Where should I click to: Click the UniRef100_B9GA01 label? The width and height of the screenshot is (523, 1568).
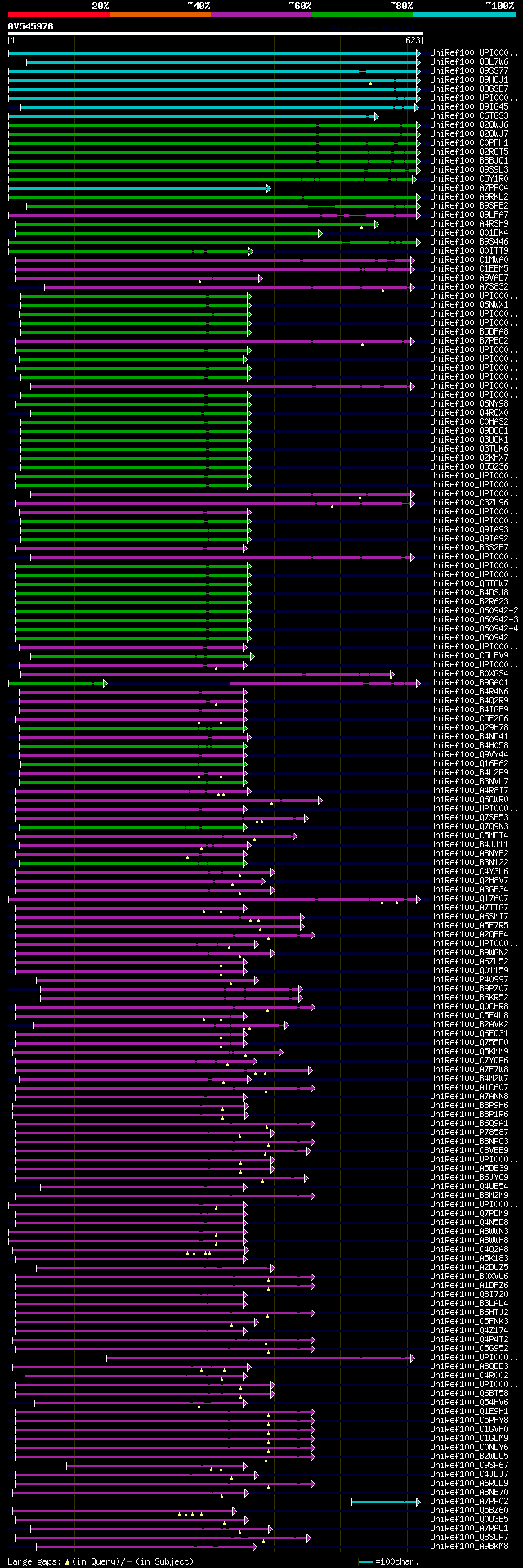pos(469,683)
